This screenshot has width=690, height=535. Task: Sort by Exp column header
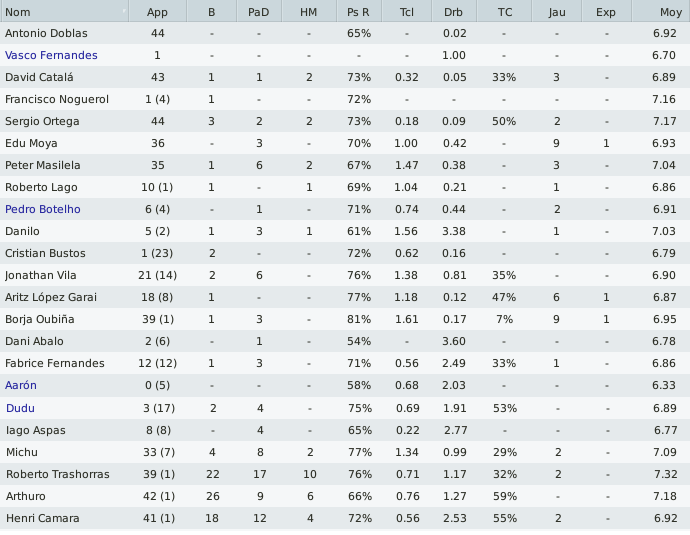[606, 11]
